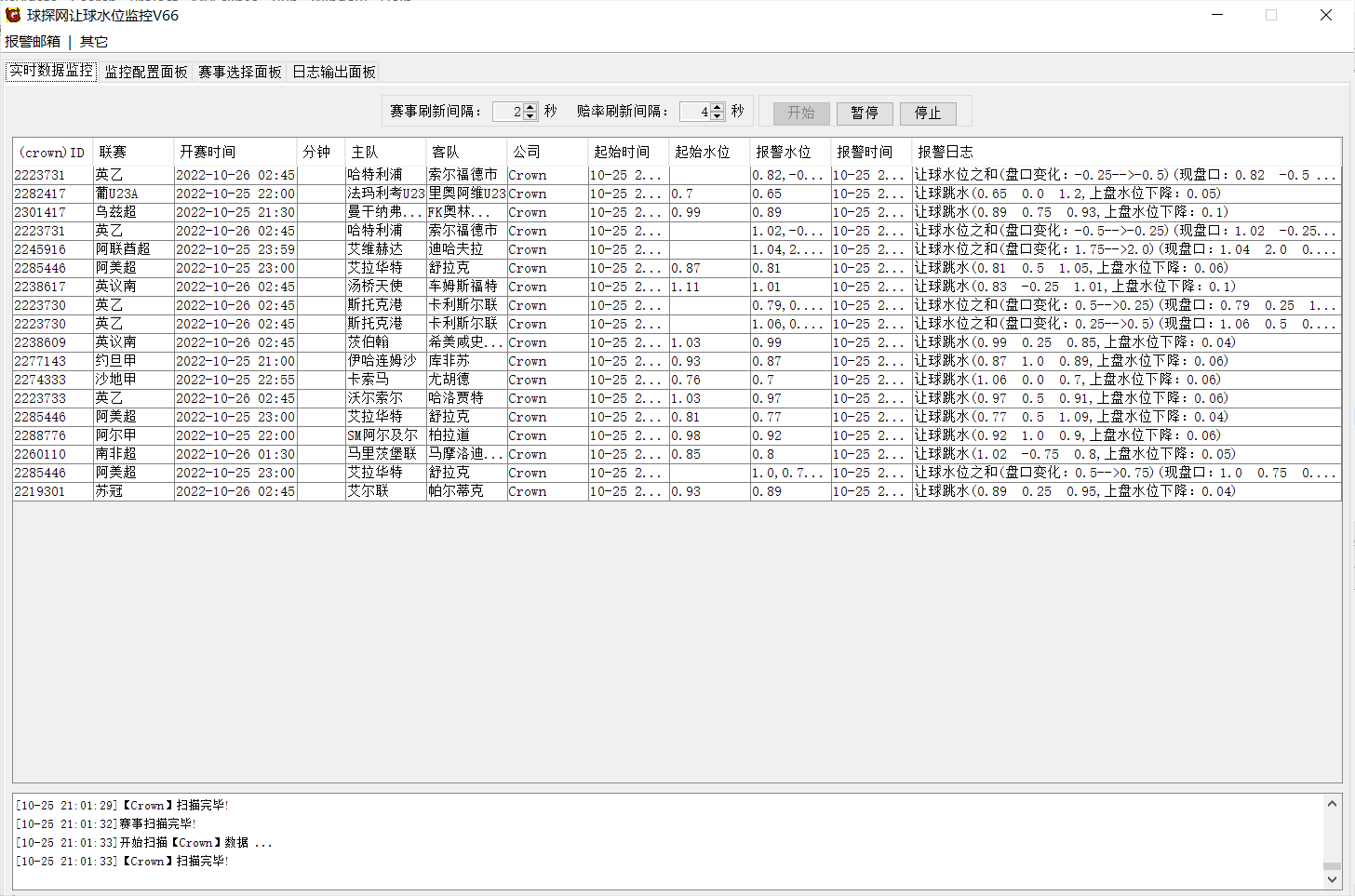Select row with ID 2223733

coord(677,398)
